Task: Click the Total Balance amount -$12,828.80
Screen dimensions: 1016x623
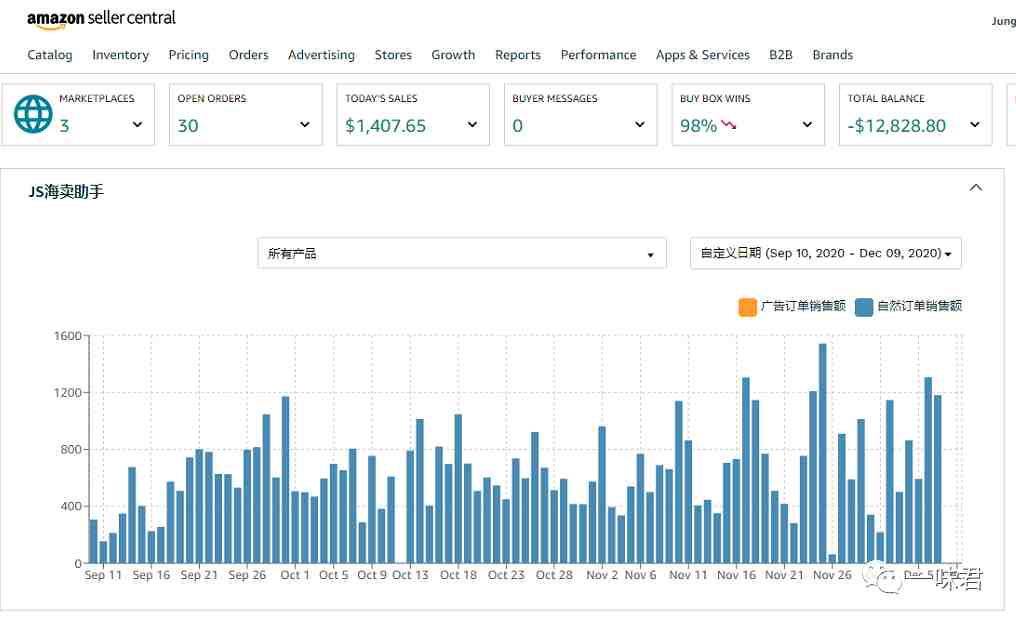Action: pyautogui.click(x=897, y=126)
